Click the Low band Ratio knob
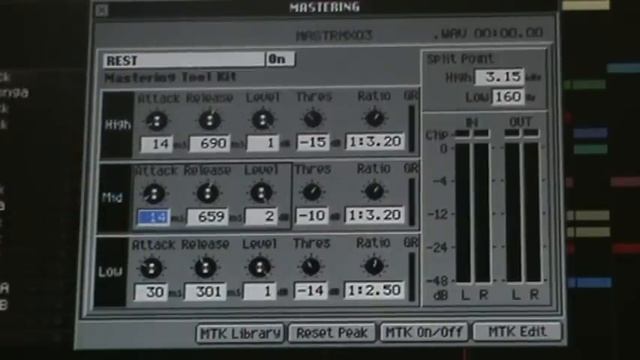 (x=373, y=266)
